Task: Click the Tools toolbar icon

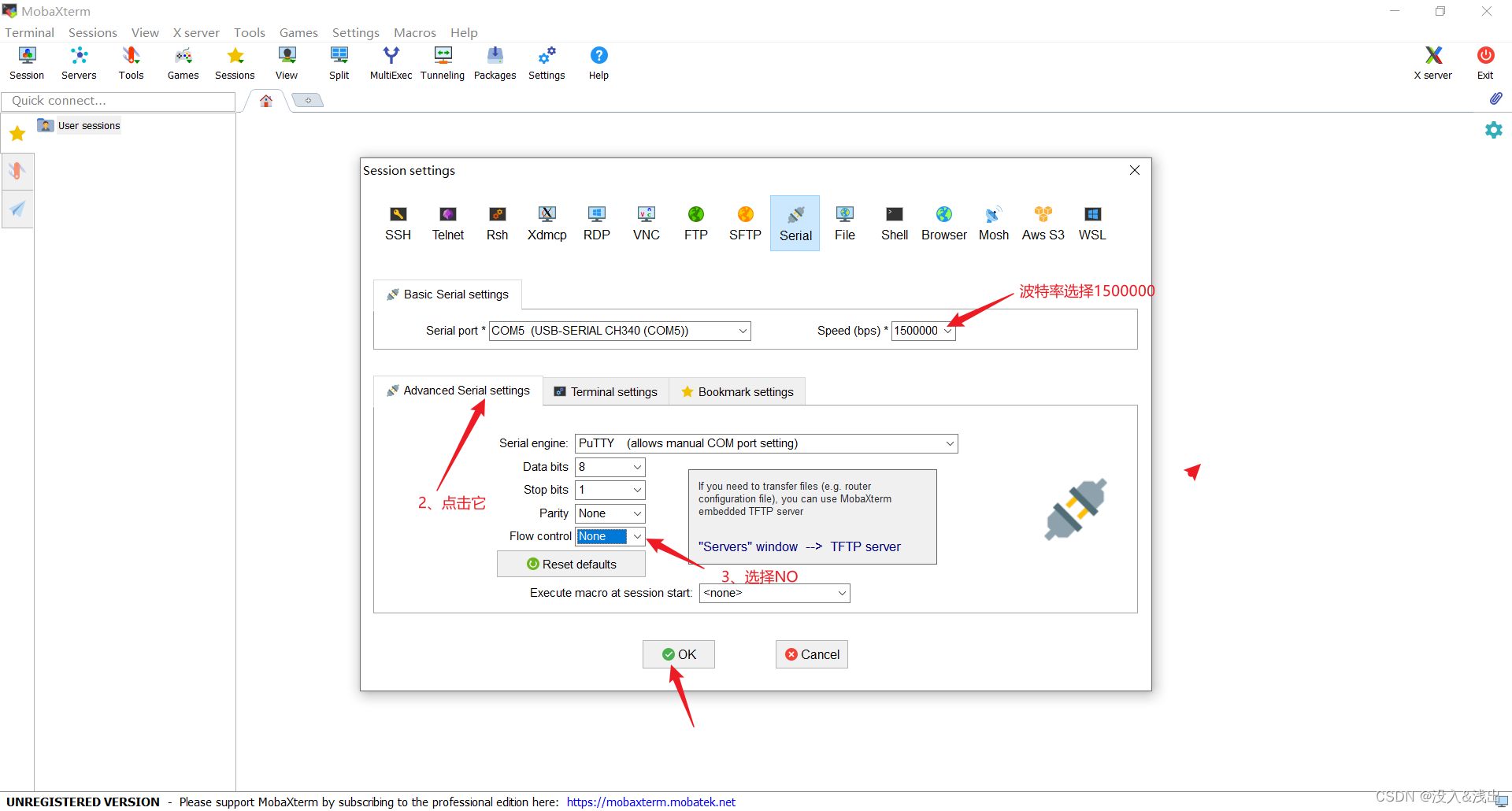Action: point(131,63)
